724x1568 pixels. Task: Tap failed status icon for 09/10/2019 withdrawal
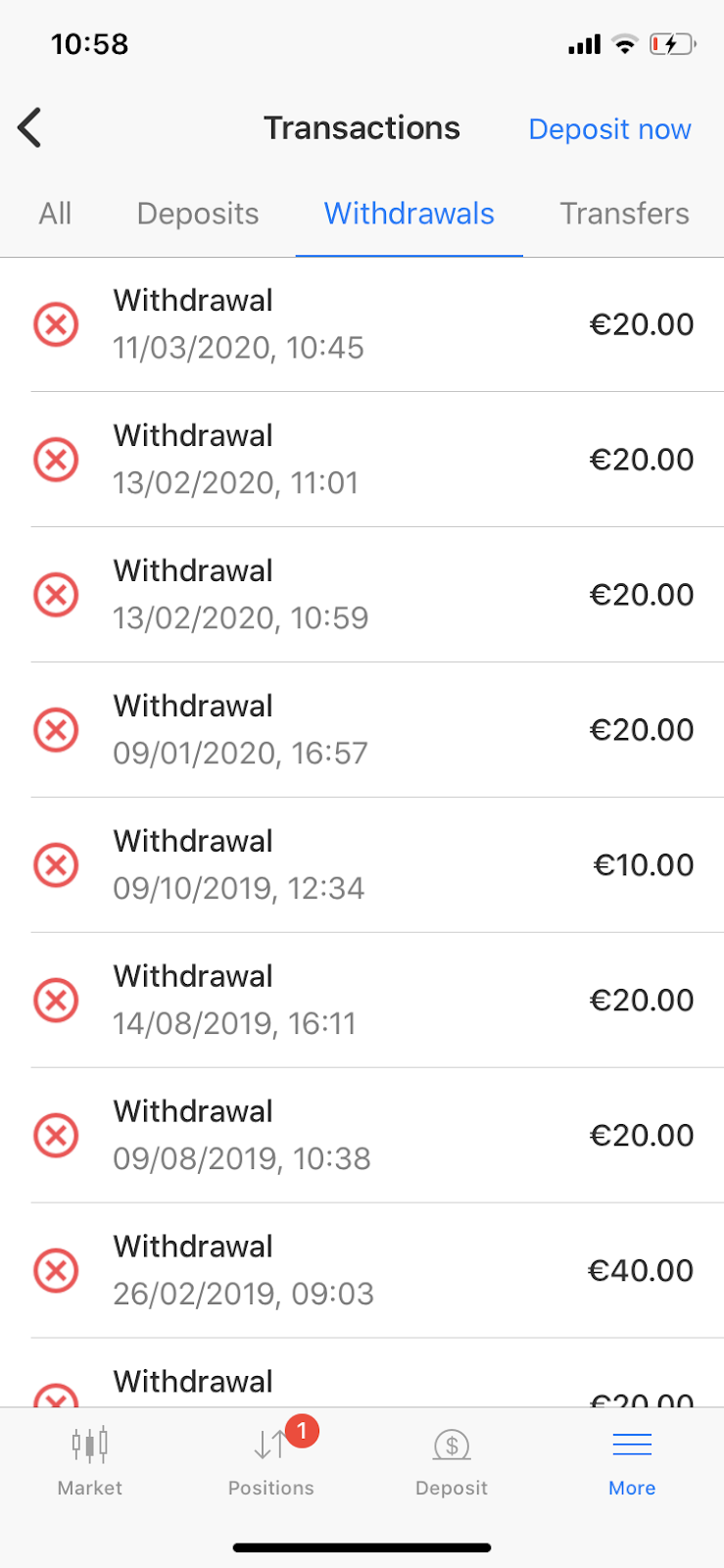coord(57,865)
